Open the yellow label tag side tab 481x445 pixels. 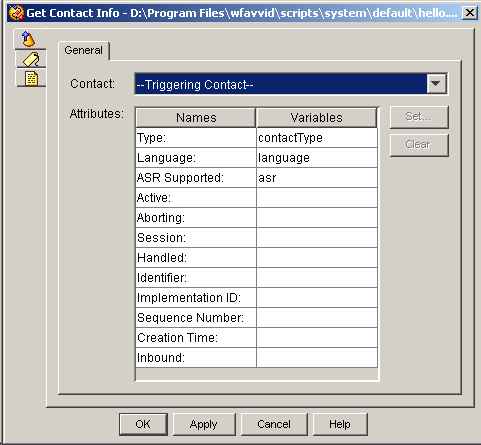pyautogui.click(x=31, y=59)
